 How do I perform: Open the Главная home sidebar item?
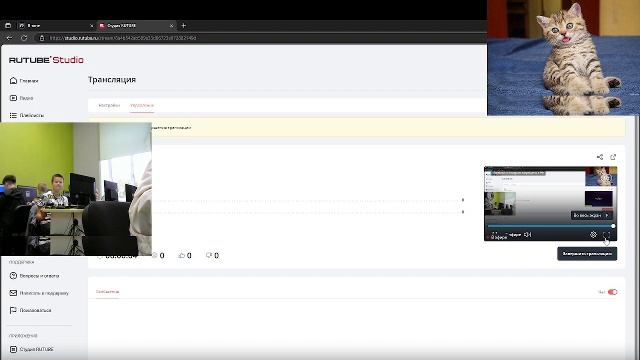coord(24,81)
